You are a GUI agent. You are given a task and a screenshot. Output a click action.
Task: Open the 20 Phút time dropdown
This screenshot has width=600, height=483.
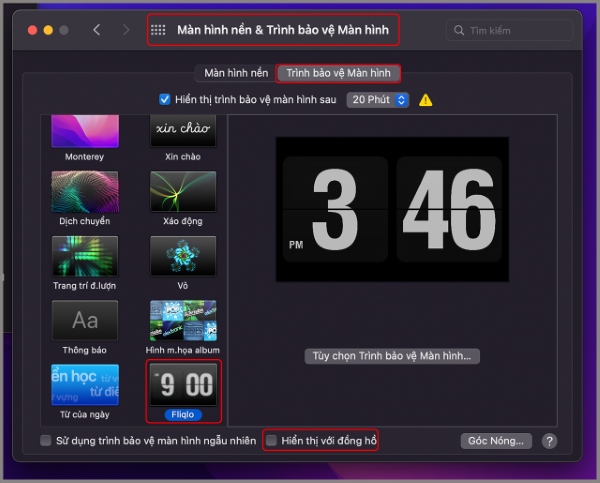coord(378,100)
